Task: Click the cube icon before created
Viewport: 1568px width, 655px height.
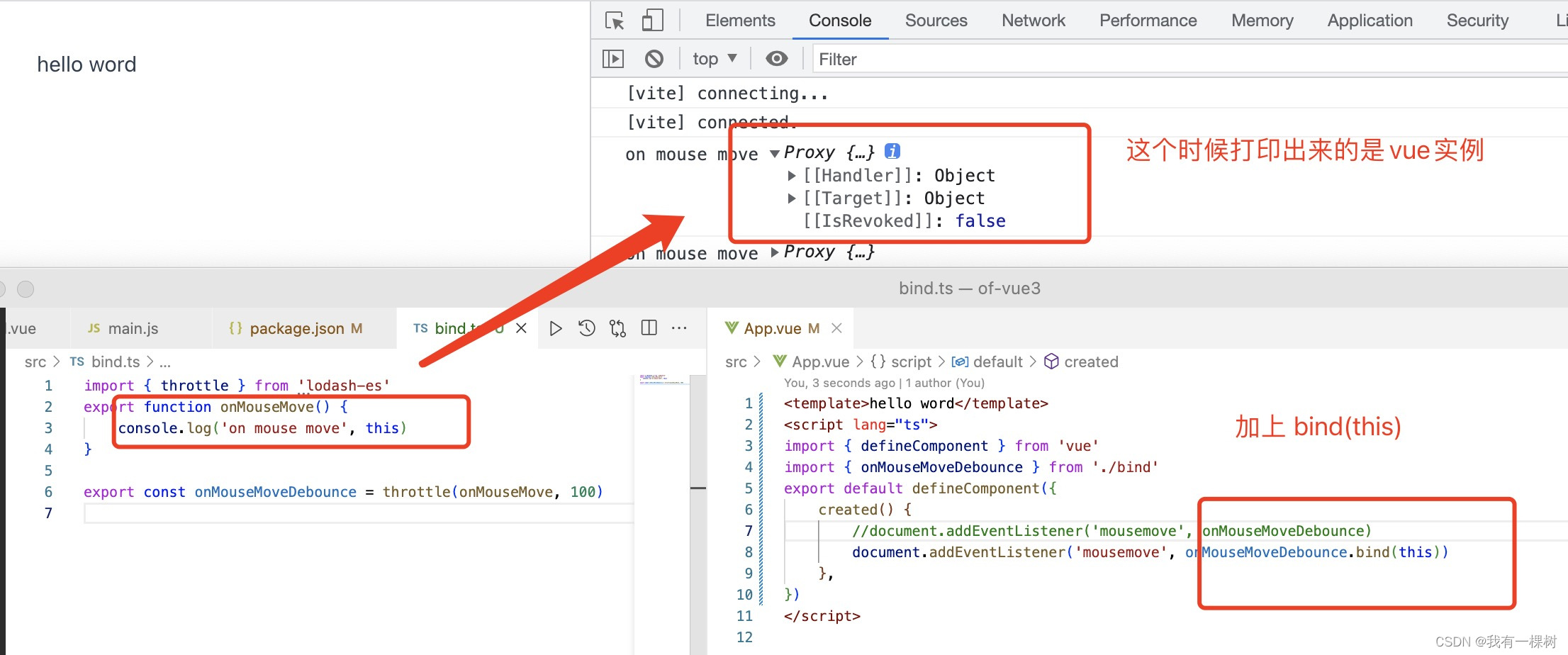Action: click(1052, 362)
